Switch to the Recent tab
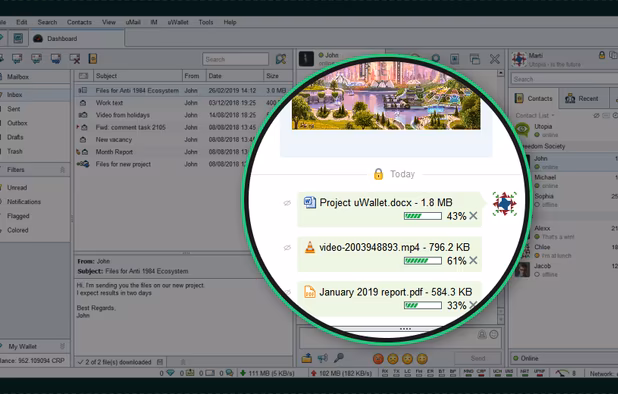The height and width of the screenshot is (394, 618). 582,98
